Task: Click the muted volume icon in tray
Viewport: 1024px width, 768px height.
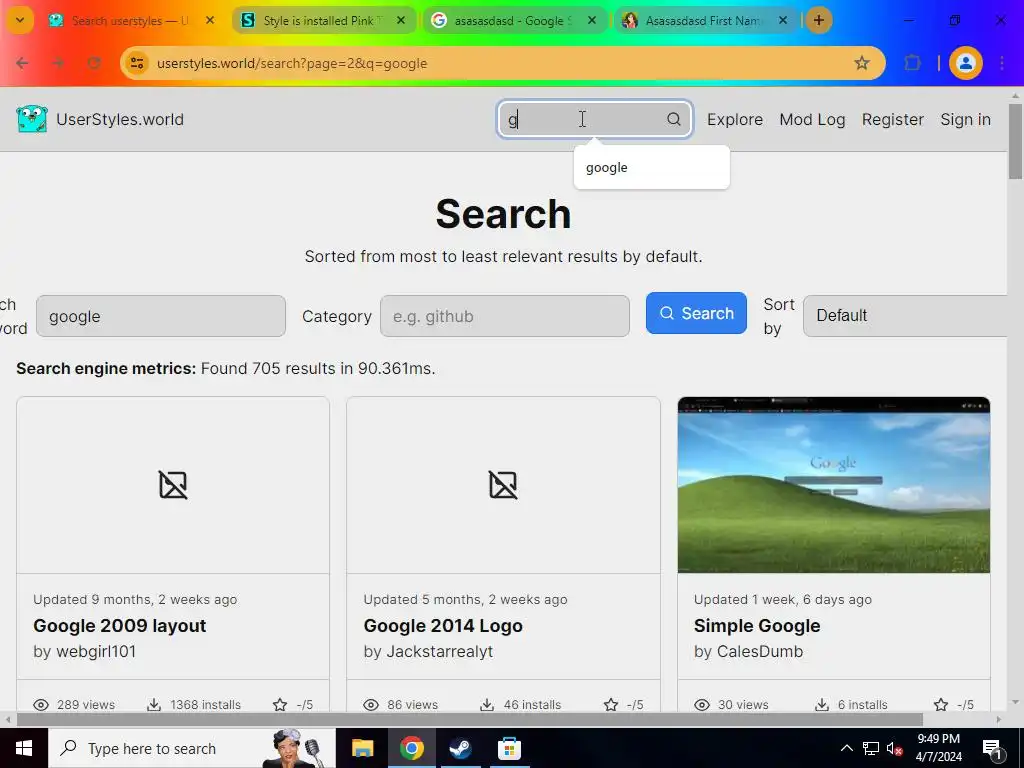Action: point(894,748)
